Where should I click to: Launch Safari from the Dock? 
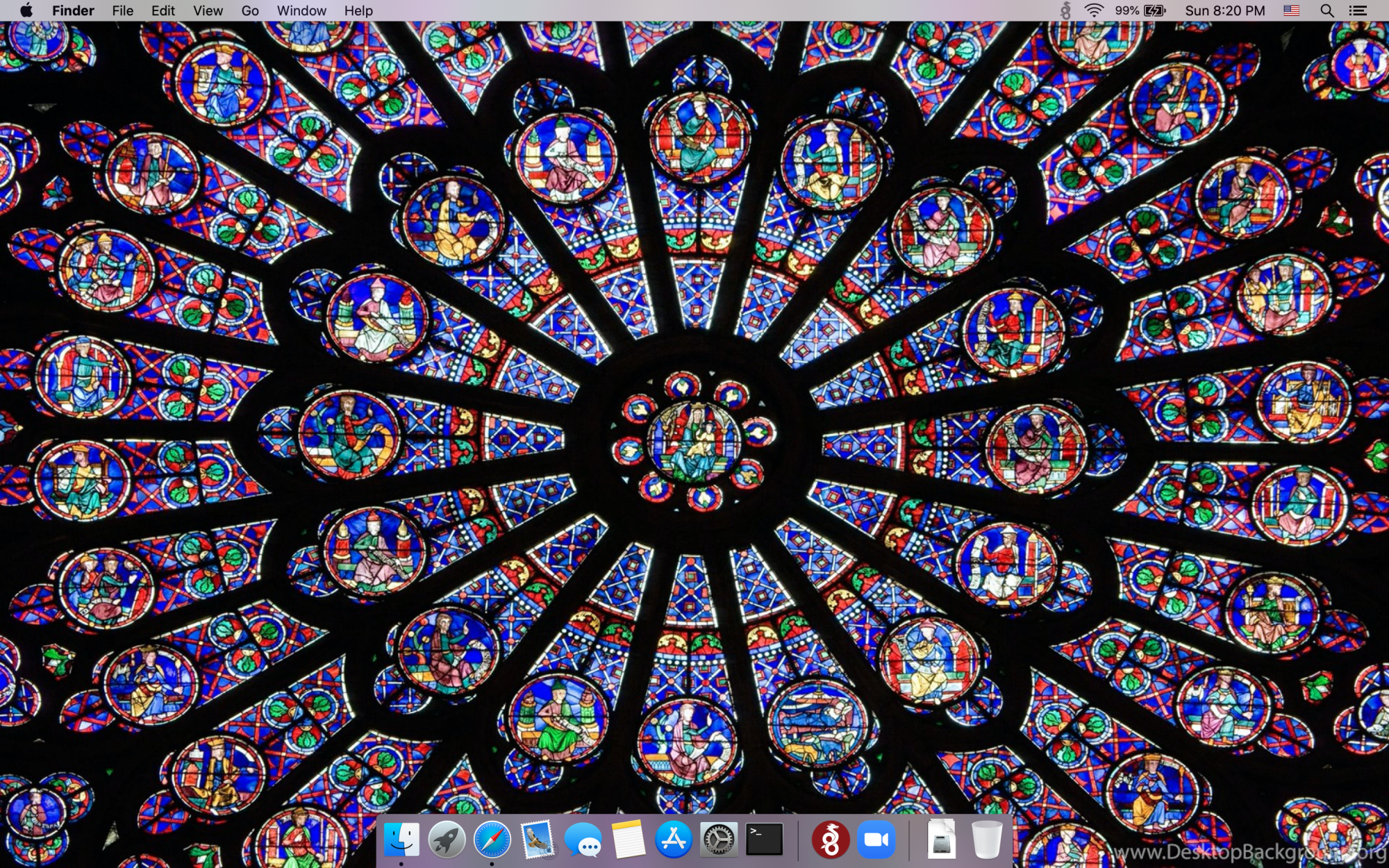point(492,840)
